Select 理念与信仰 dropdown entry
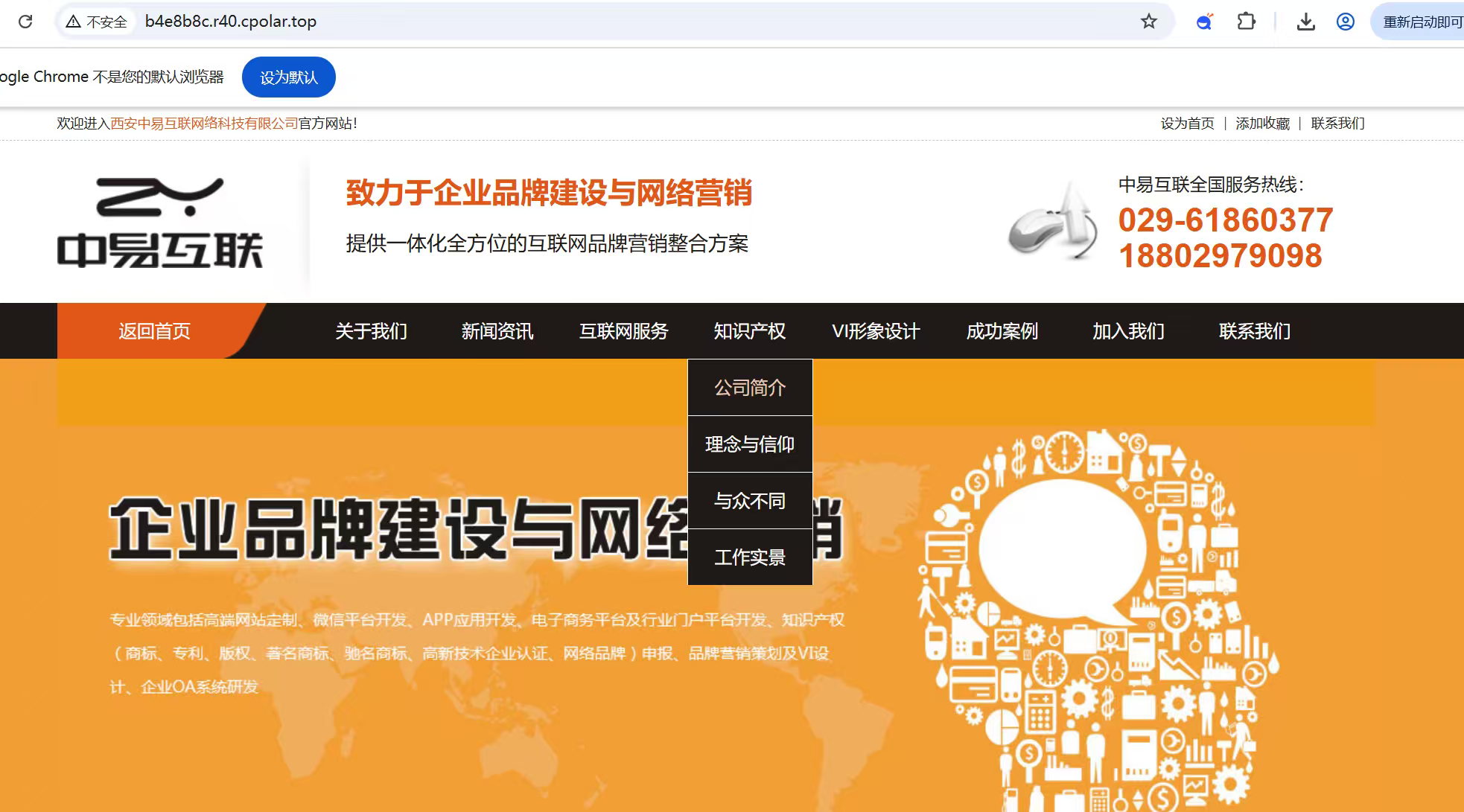This screenshot has height=812, width=1464. tap(750, 444)
